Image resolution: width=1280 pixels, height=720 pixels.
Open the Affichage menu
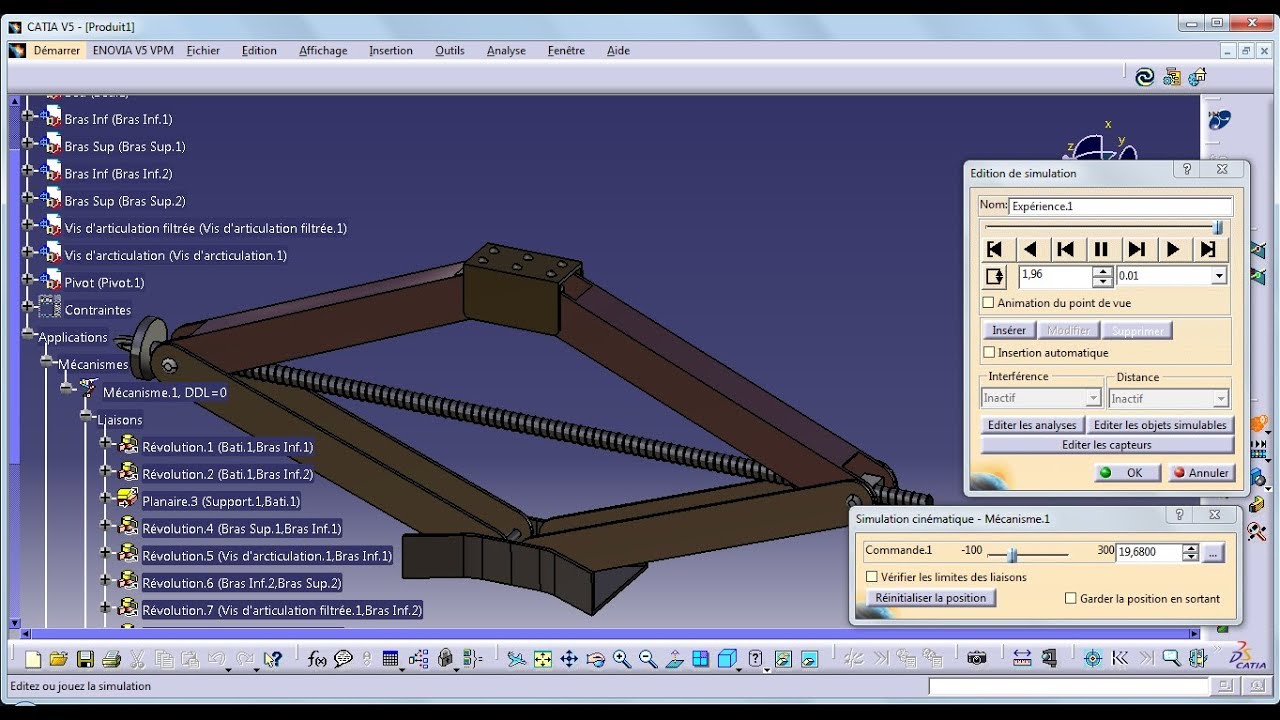323,50
